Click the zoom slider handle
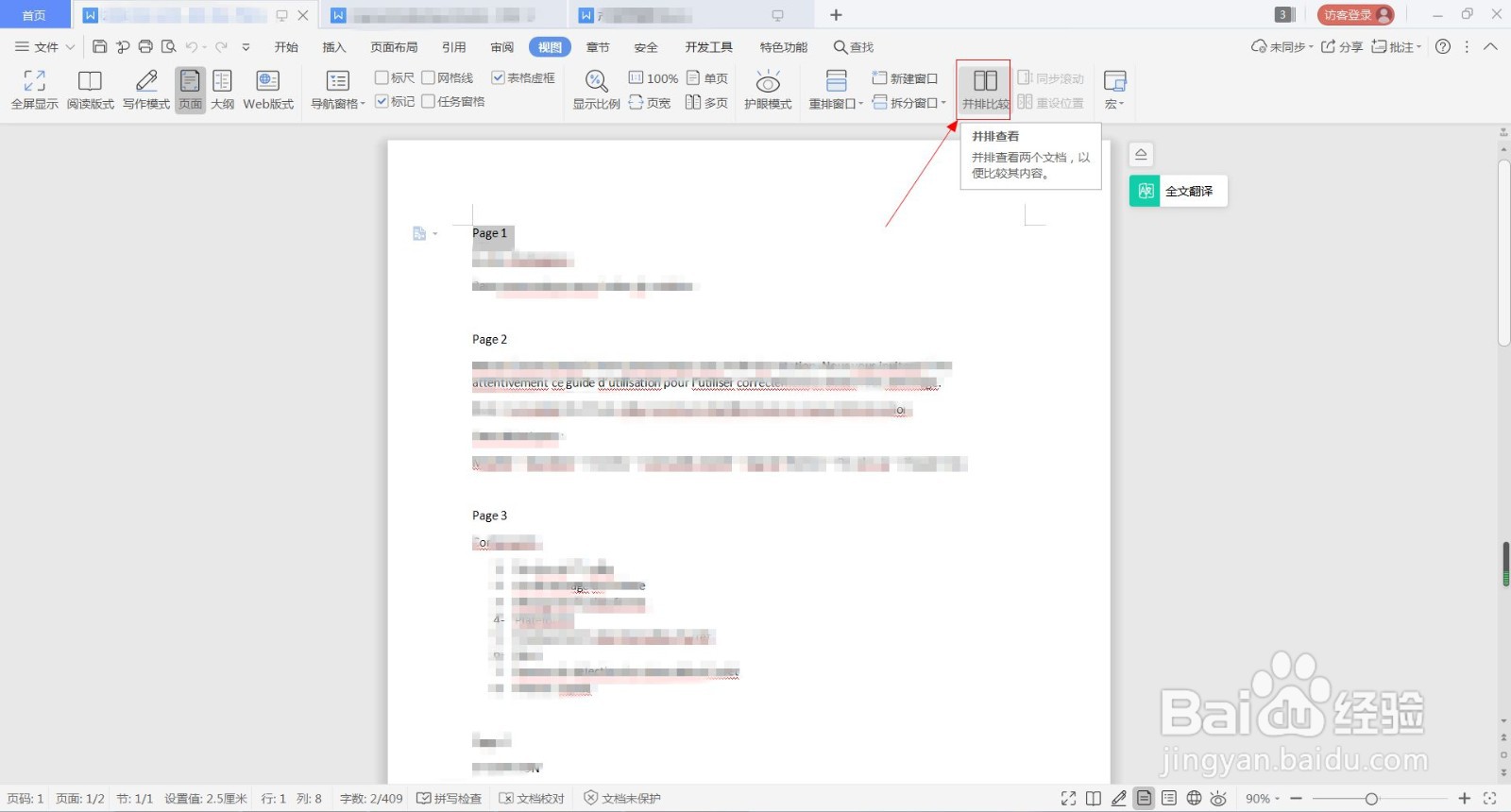Image resolution: width=1511 pixels, height=812 pixels. tap(1371, 798)
